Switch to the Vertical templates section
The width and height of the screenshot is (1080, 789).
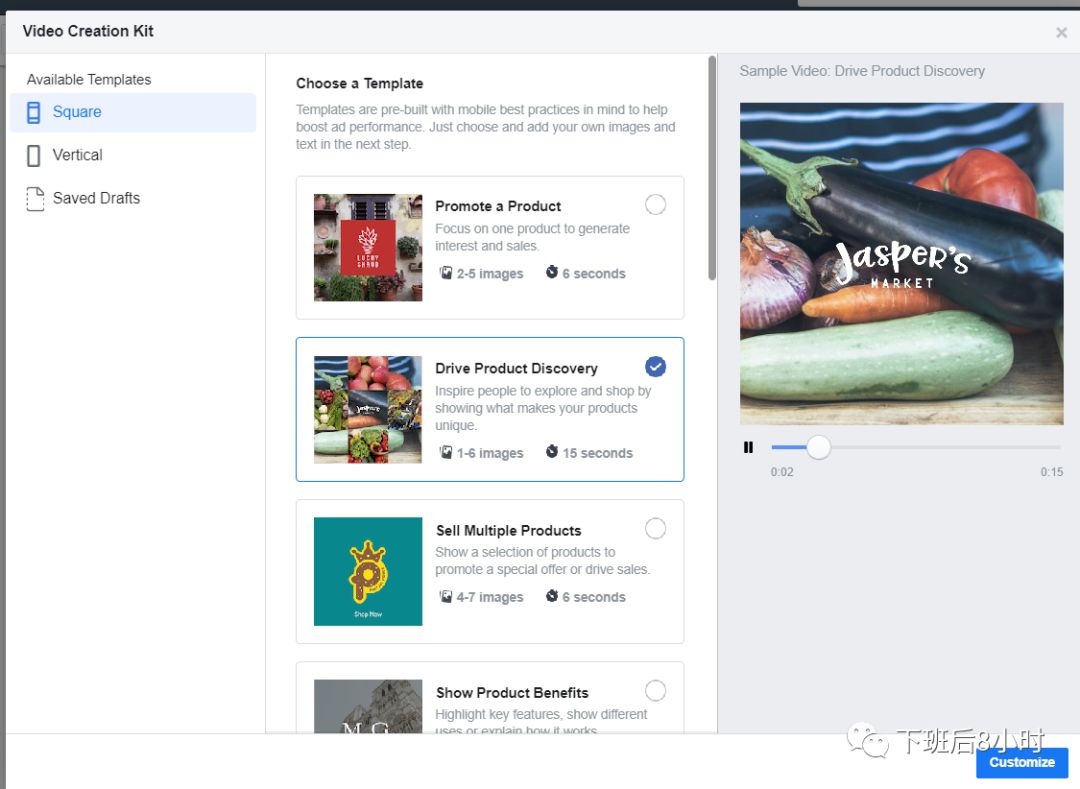(75, 155)
